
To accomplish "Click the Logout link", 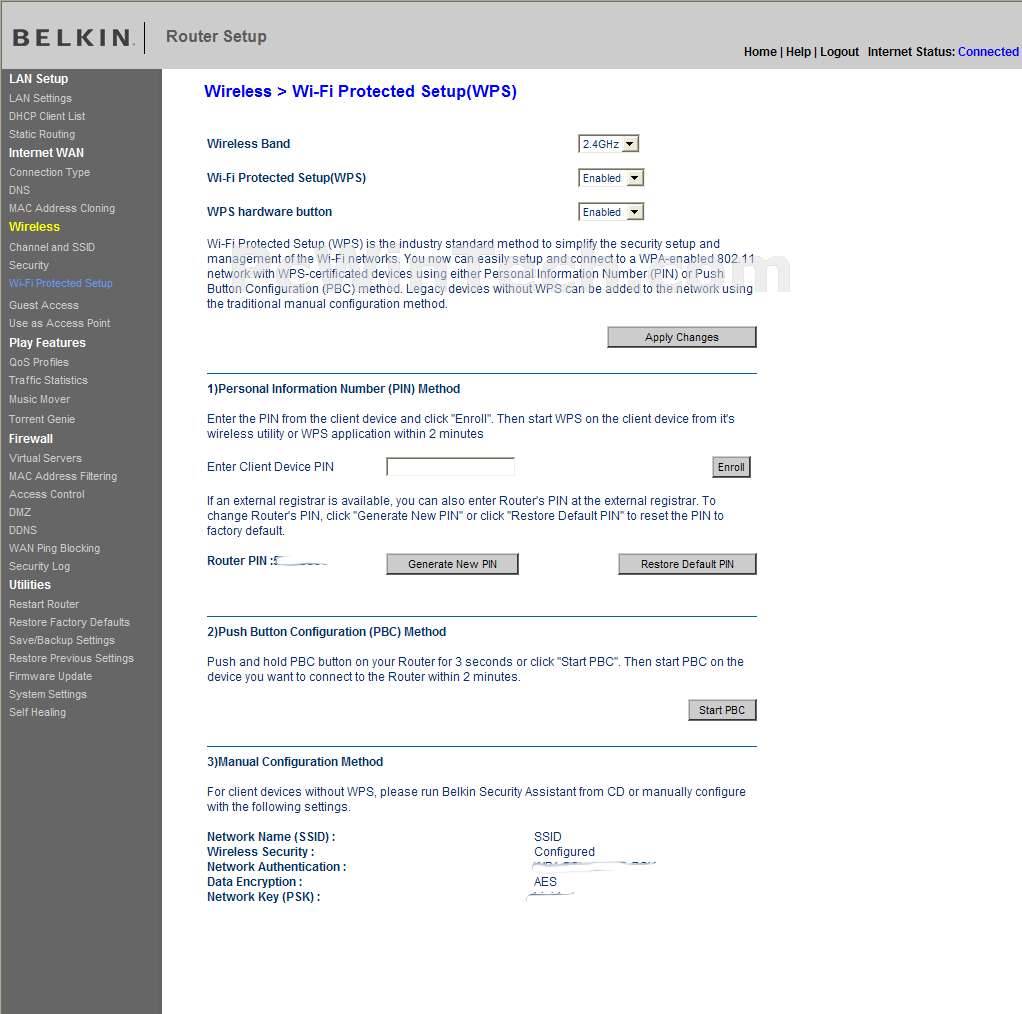I will pyautogui.click(x=840, y=51).
